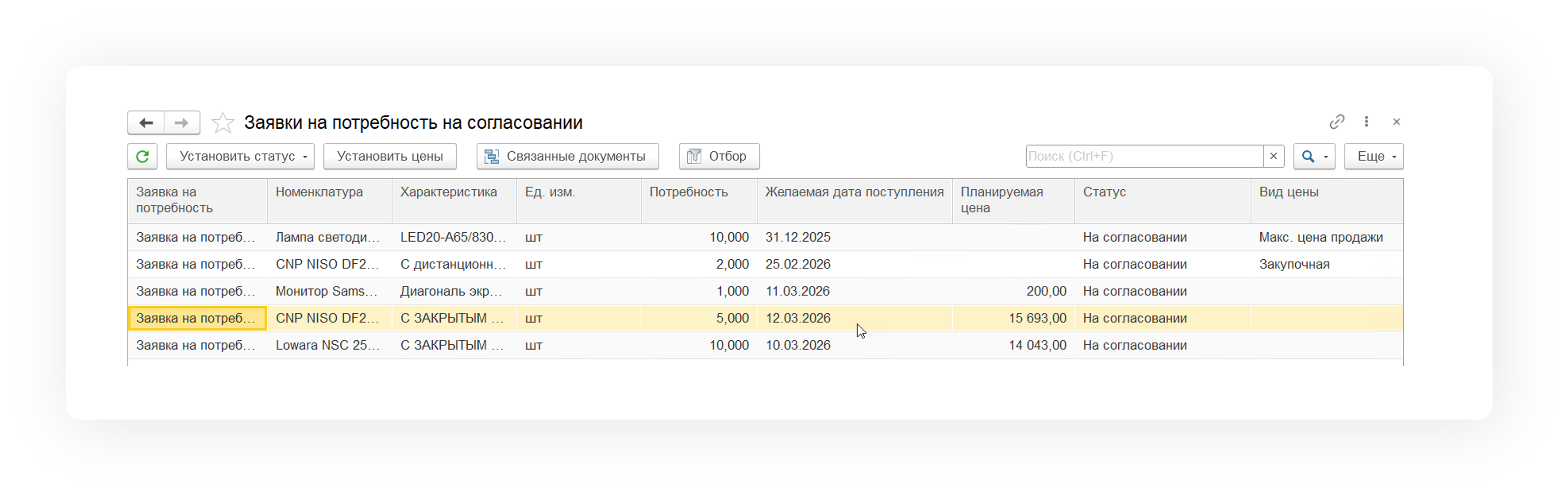This screenshot has height=495, width=1568.
Task: Click the back navigation arrow
Action: click(145, 123)
